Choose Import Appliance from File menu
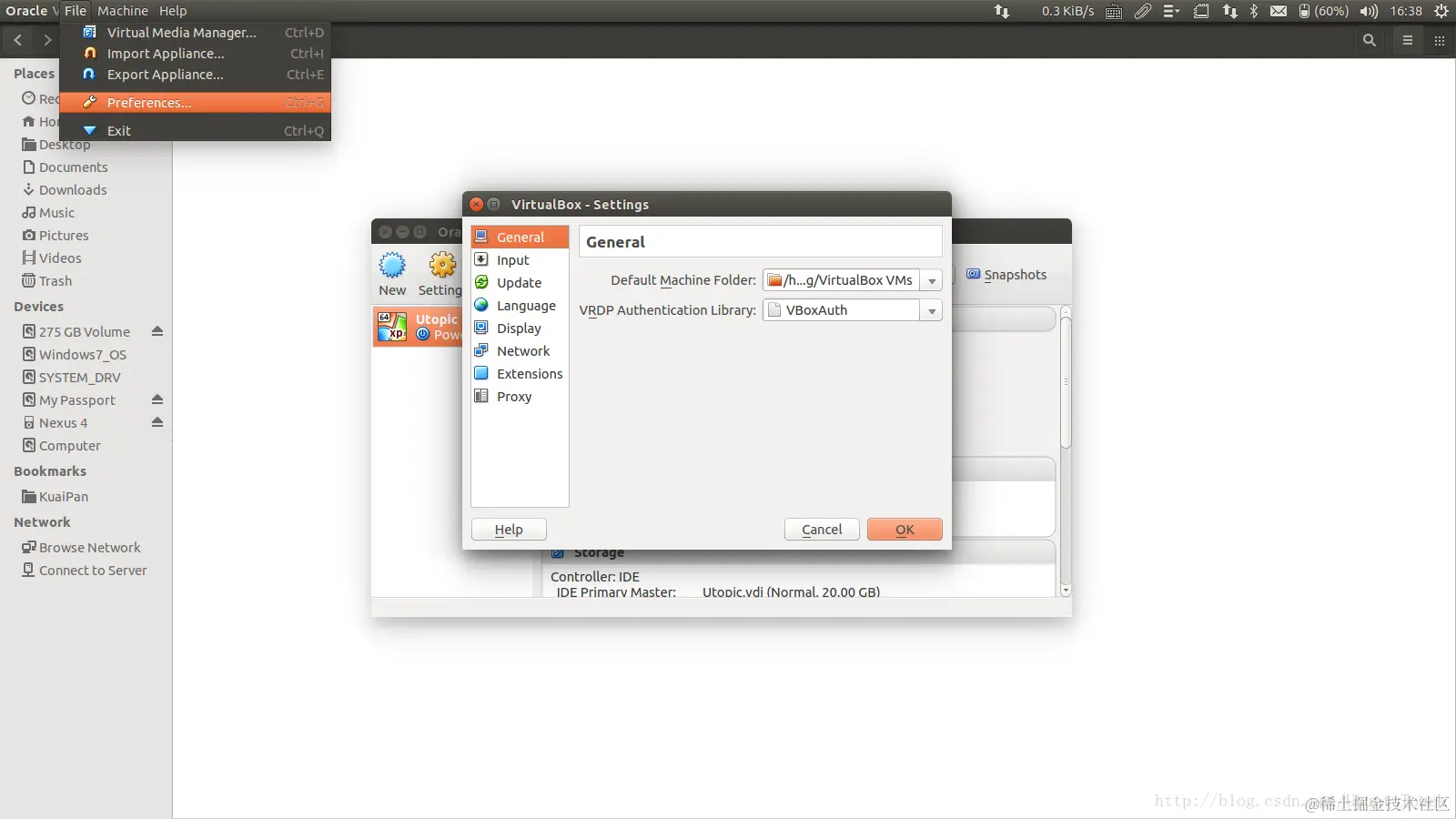 (x=195, y=53)
